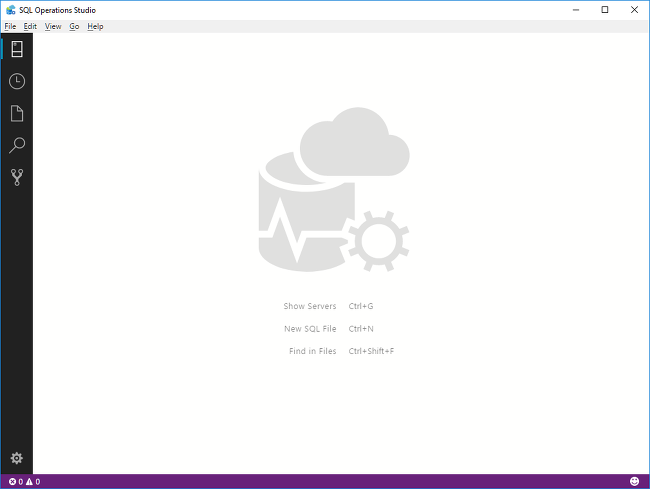This screenshot has width=650, height=489.
Task: Click the Find in Files label
Action: point(313,351)
